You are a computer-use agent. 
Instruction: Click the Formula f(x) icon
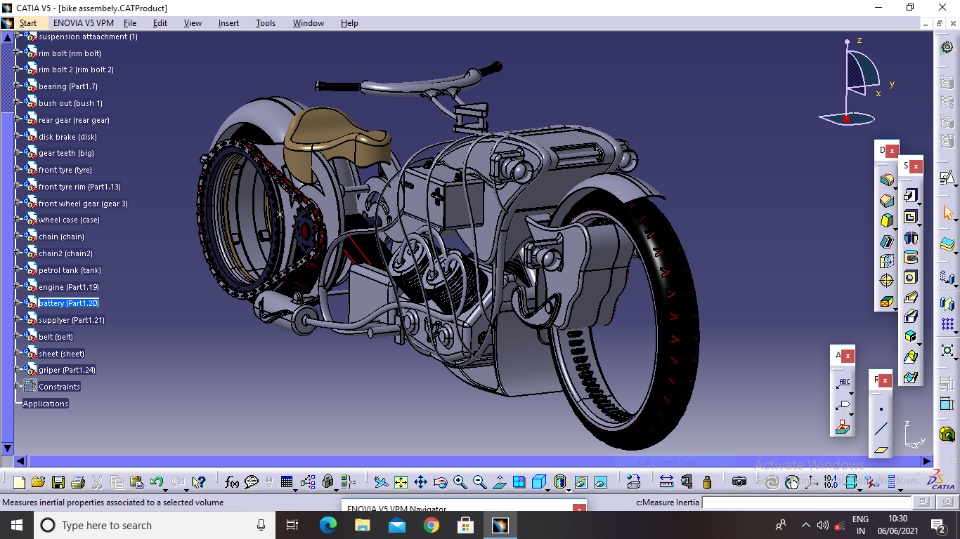coord(232,482)
